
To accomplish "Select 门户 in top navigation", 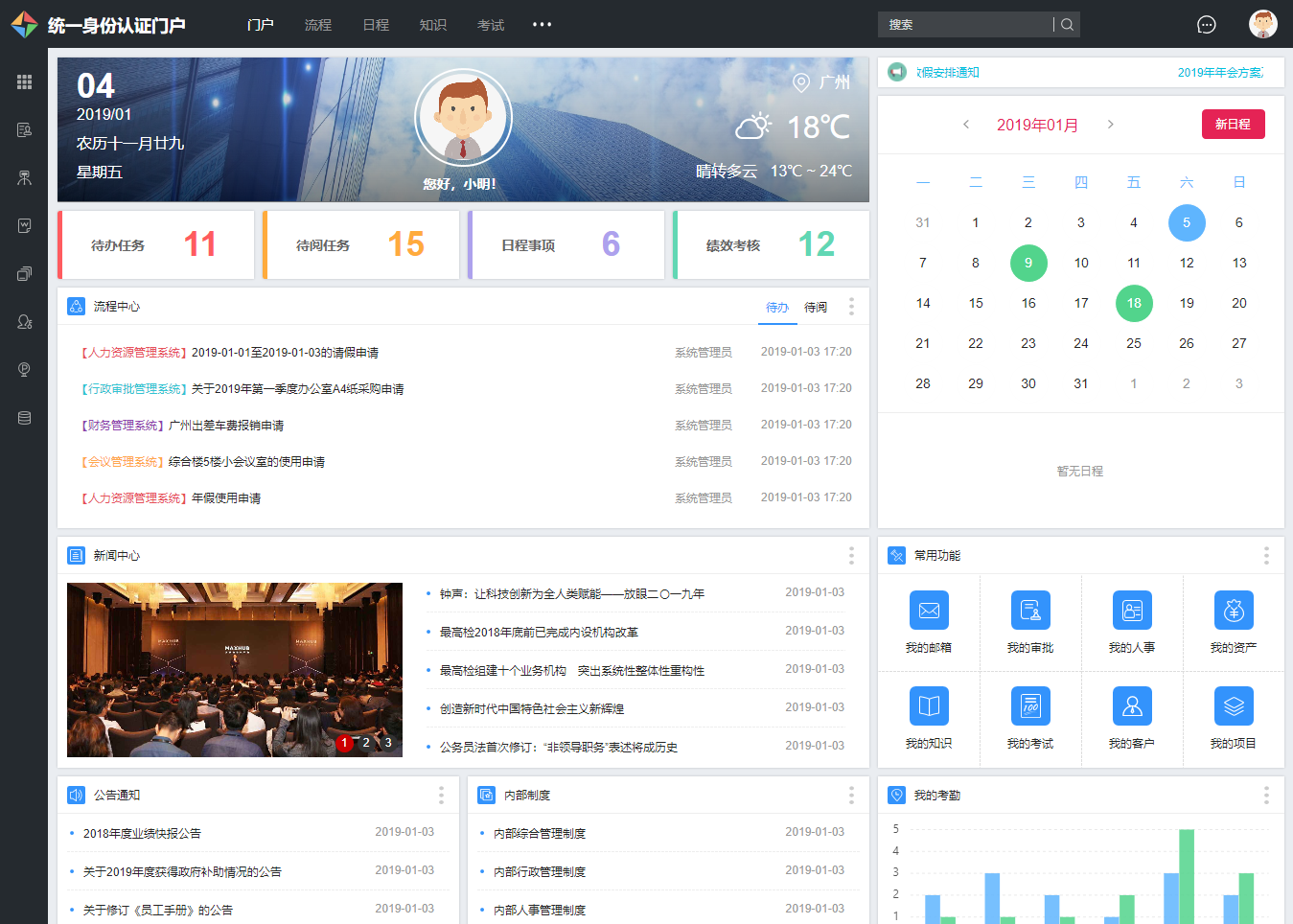I will pos(260,25).
